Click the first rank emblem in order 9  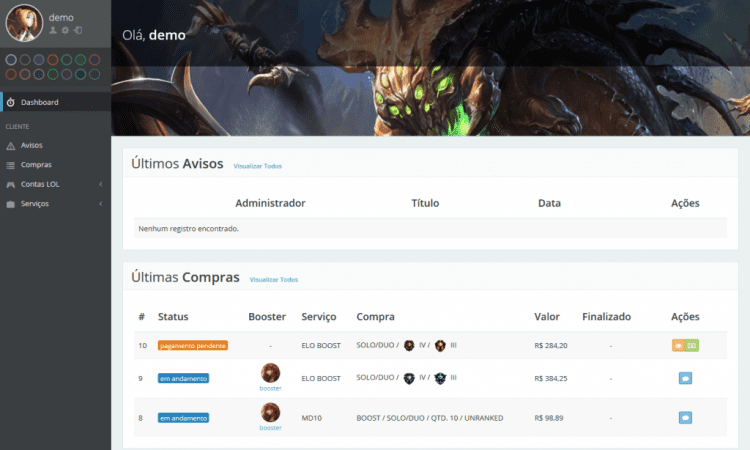point(409,378)
